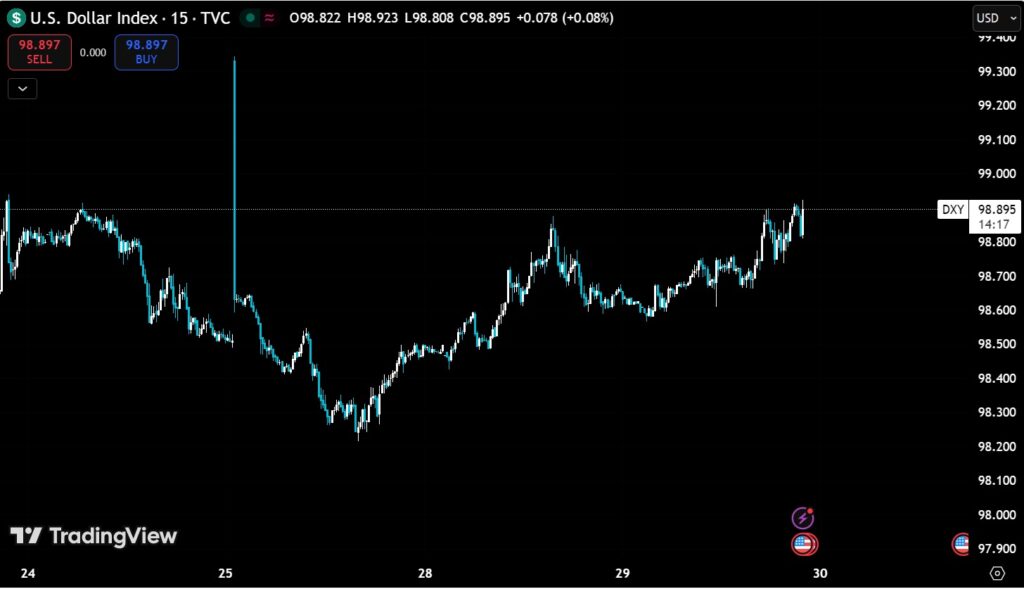
Task: Click the cut-off US flag icon by price axis
Action: [x=961, y=543]
